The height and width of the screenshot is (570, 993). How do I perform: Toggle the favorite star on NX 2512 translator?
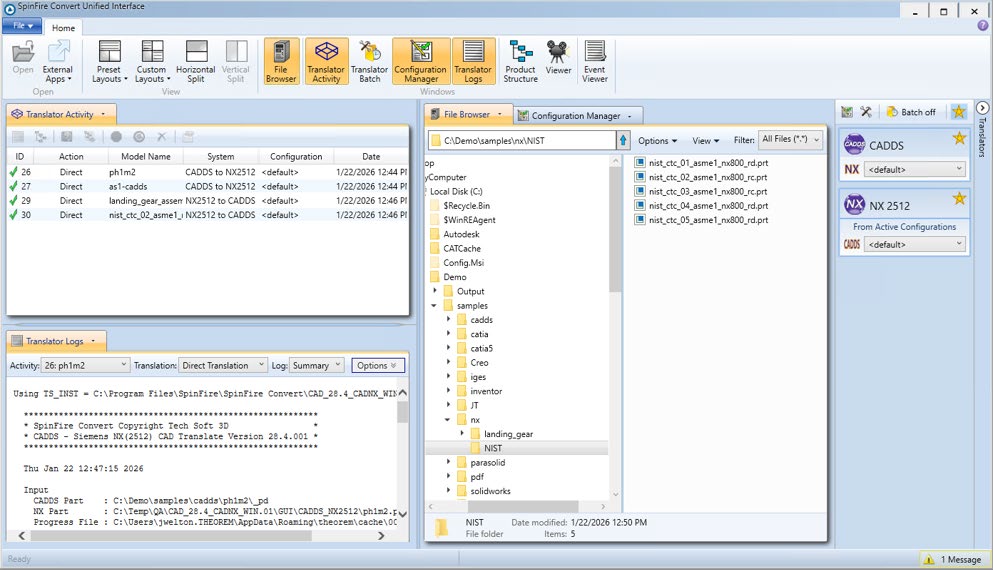tap(959, 198)
